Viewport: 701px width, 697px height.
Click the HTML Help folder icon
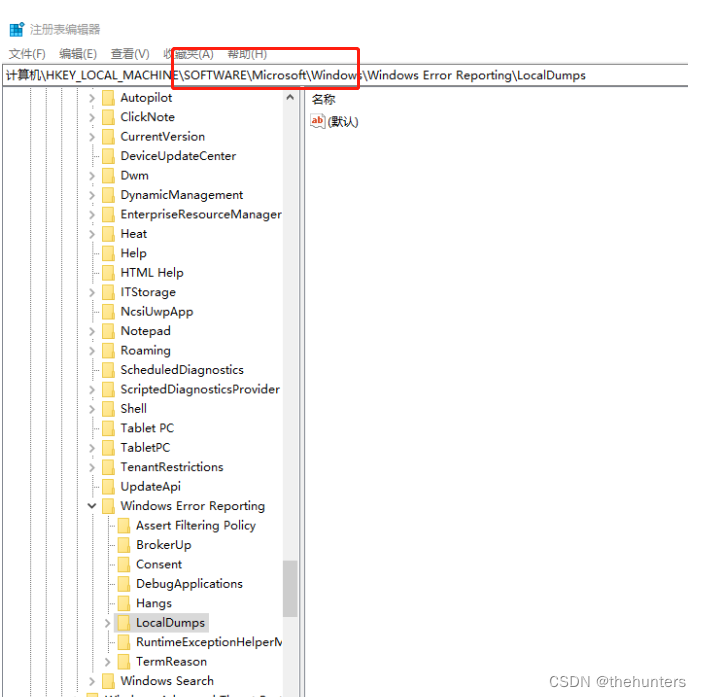(108, 273)
